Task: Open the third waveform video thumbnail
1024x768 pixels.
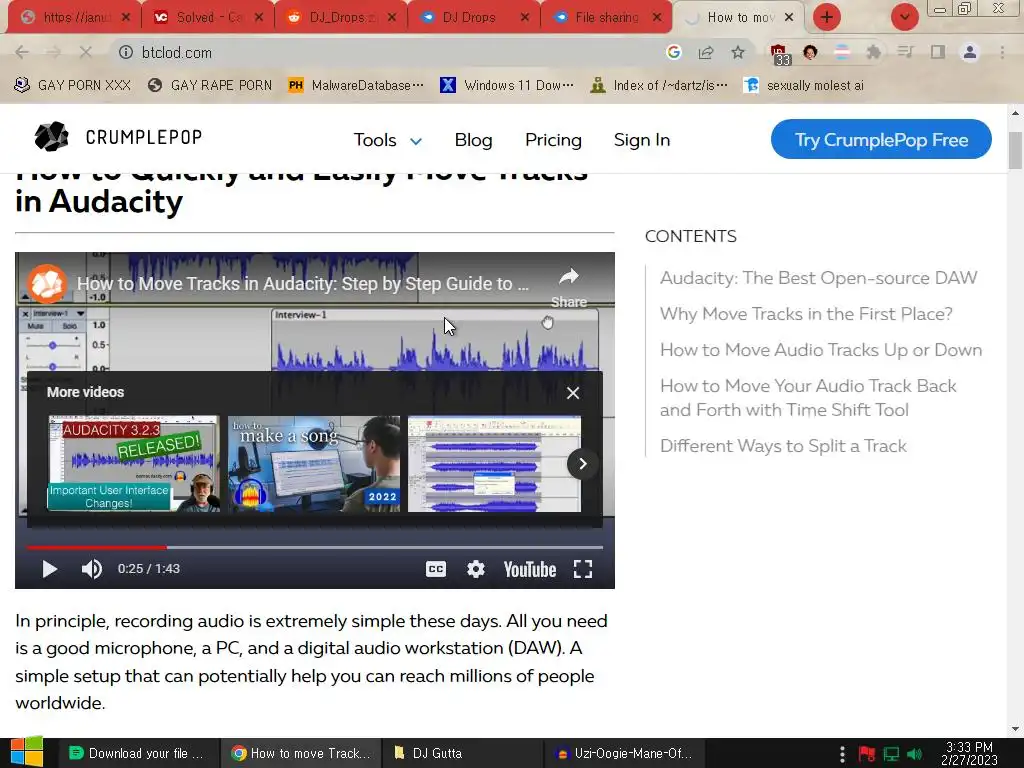Action: pyautogui.click(x=494, y=464)
